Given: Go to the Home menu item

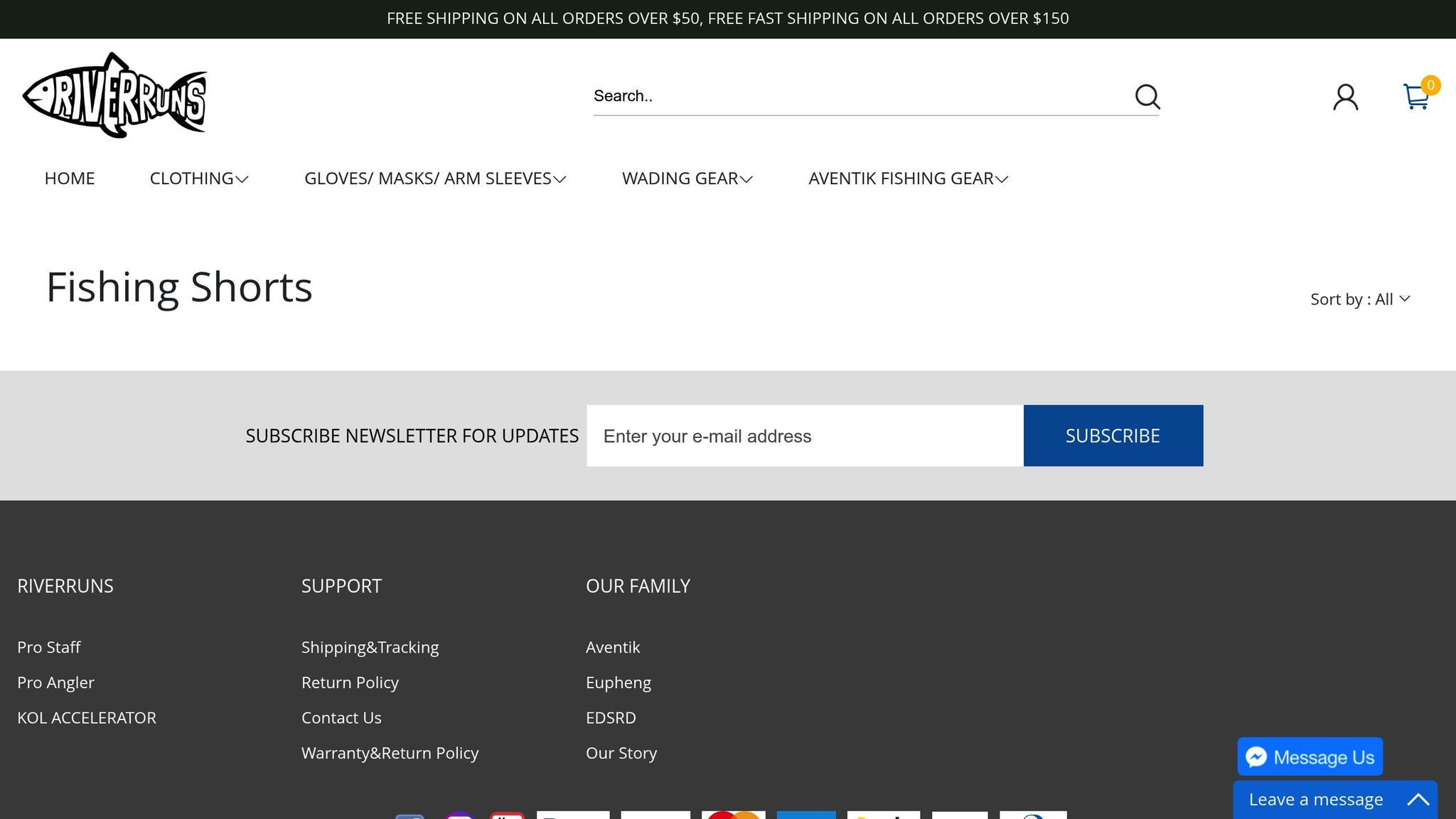Looking at the screenshot, I should [70, 178].
